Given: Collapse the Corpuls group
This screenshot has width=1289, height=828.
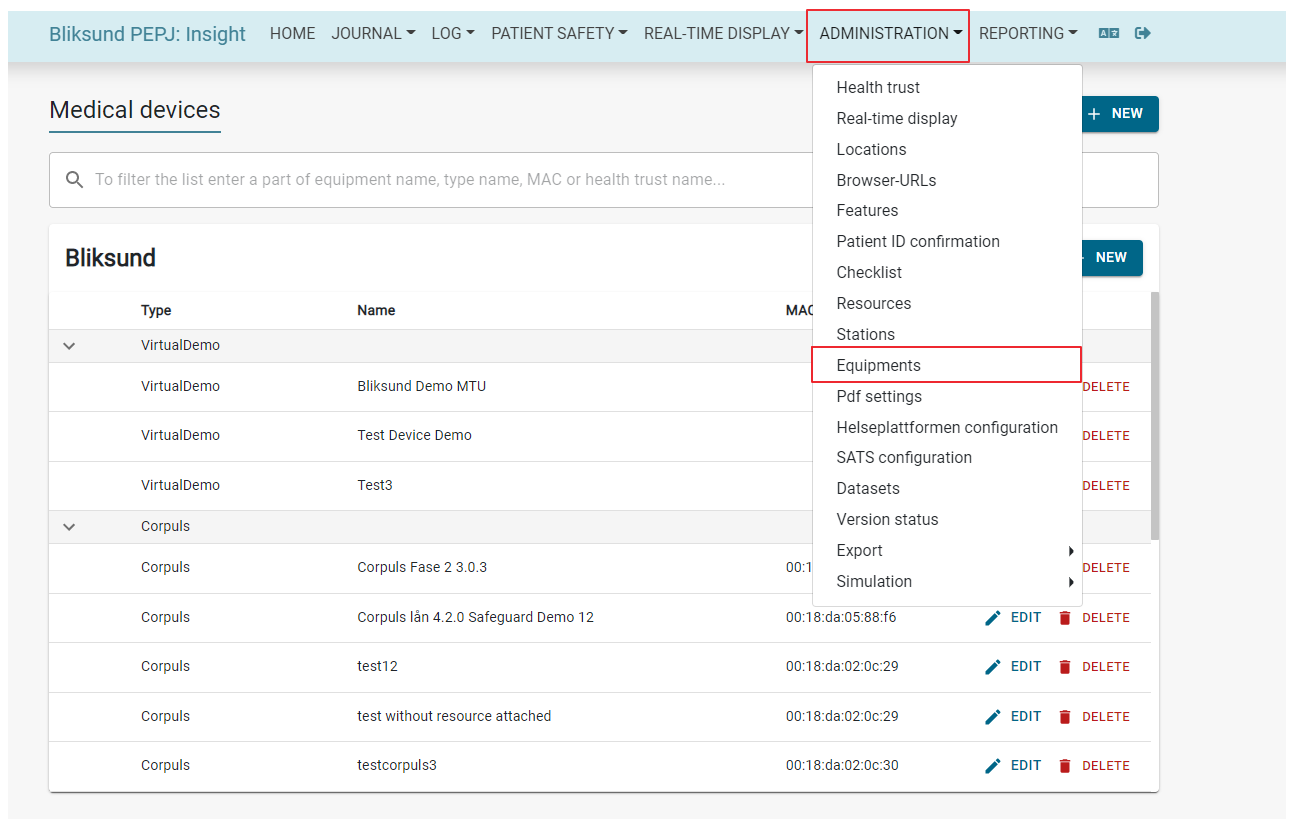Looking at the screenshot, I should pos(69,527).
